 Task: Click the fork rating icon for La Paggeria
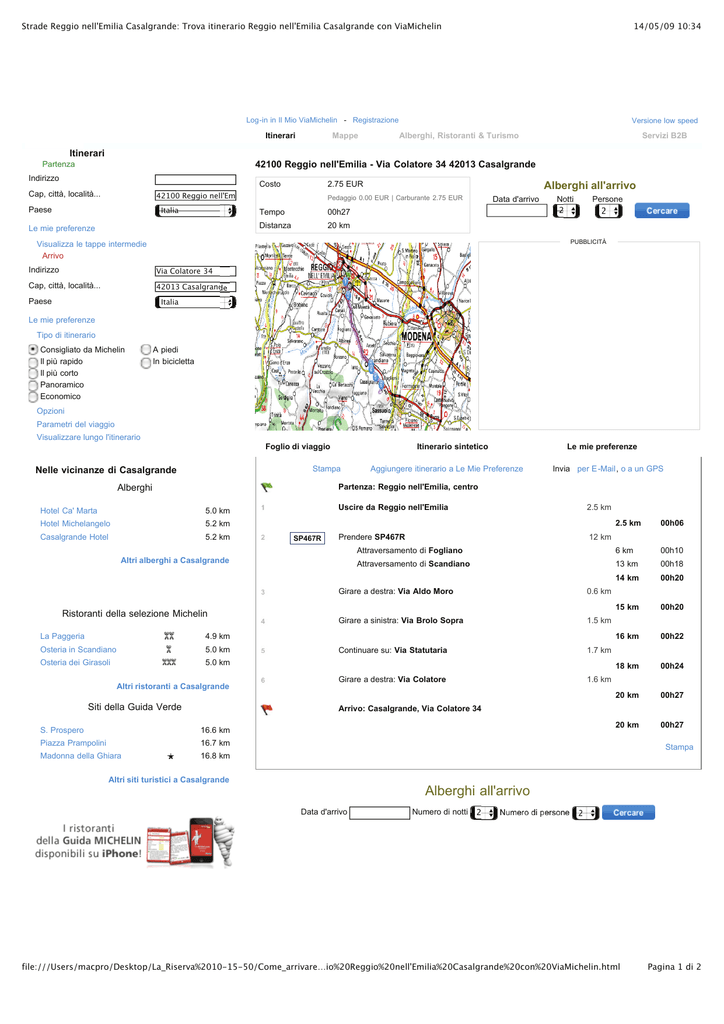click(169, 636)
